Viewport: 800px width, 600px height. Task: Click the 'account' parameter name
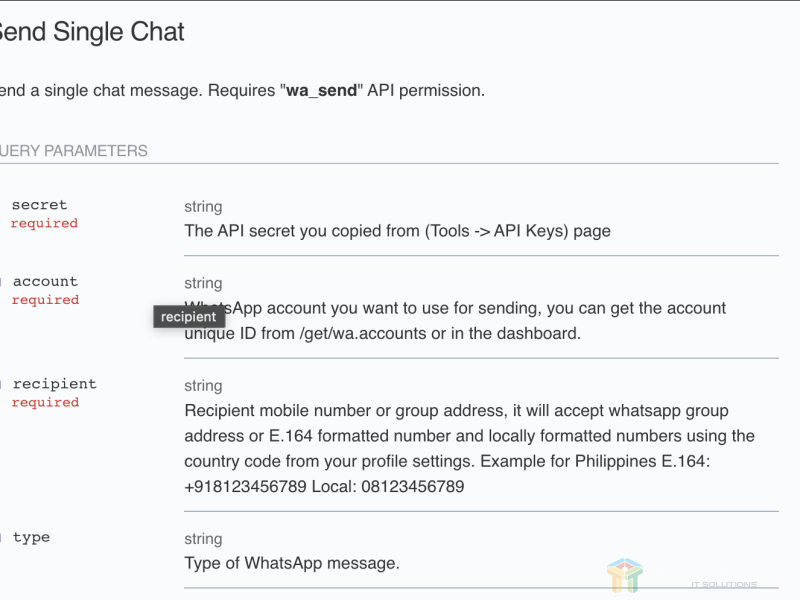pos(45,282)
